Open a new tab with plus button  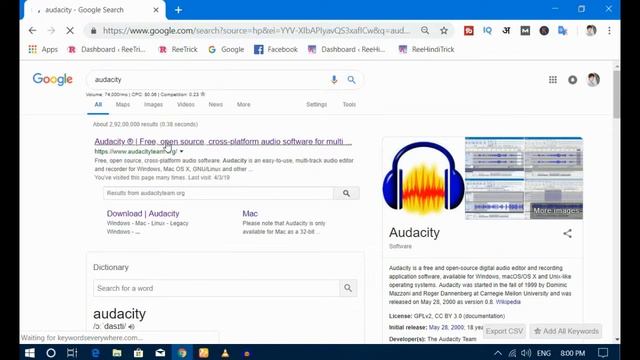tap(178, 10)
